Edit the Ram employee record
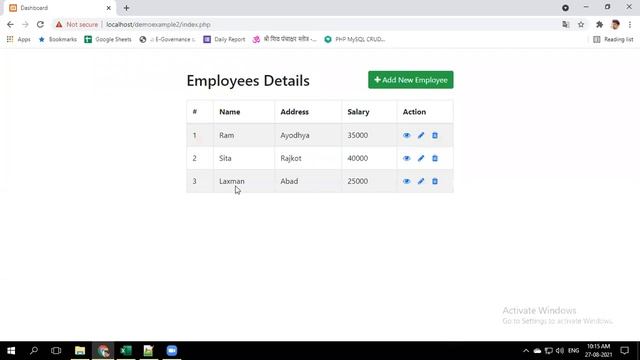Viewport: 640px width, 360px height. tap(421, 135)
